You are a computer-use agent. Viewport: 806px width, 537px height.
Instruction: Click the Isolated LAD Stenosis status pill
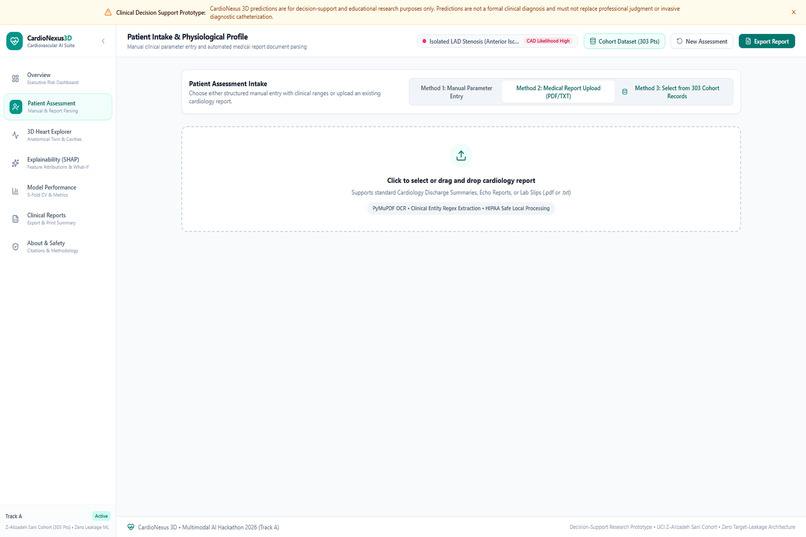point(497,41)
